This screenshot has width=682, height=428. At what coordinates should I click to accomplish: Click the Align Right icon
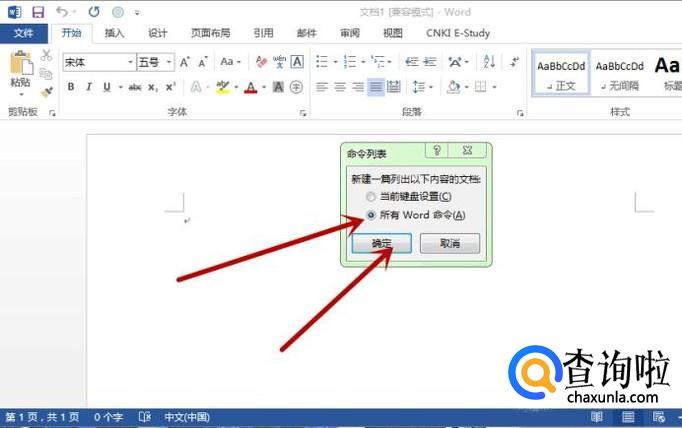click(358, 87)
